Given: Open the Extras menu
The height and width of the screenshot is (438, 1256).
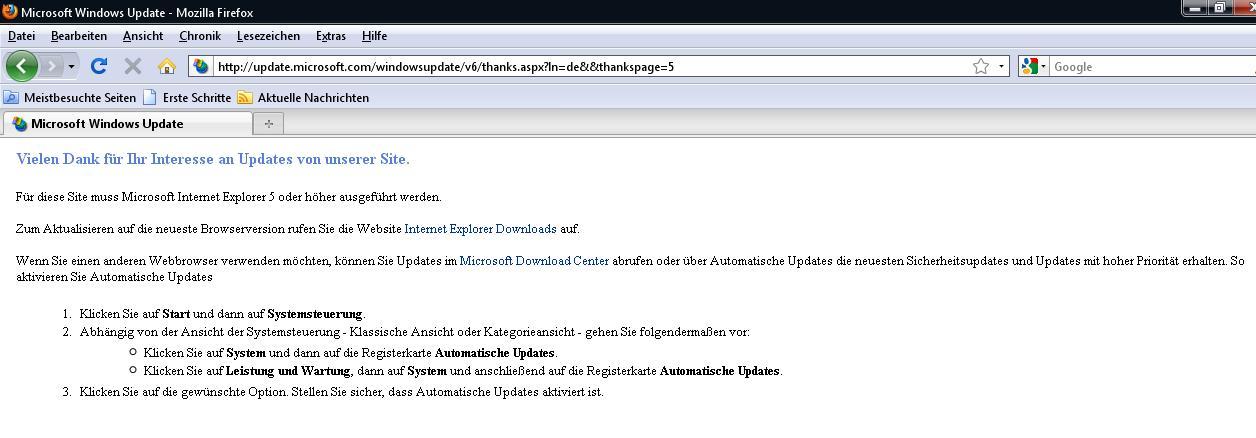Looking at the screenshot, I should tap(330, 36).
